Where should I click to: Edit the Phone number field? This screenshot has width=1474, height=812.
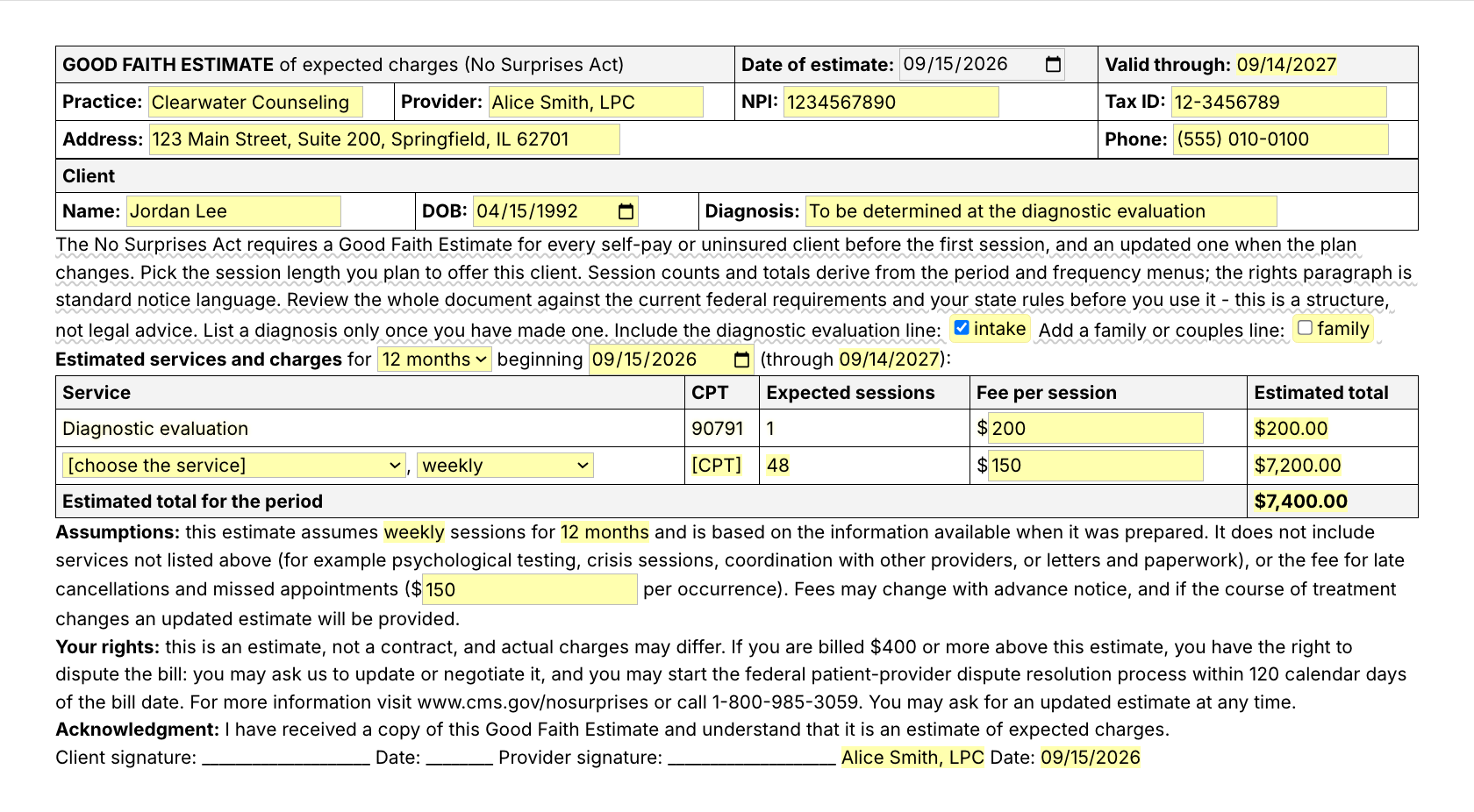(x=1281, y=139)
